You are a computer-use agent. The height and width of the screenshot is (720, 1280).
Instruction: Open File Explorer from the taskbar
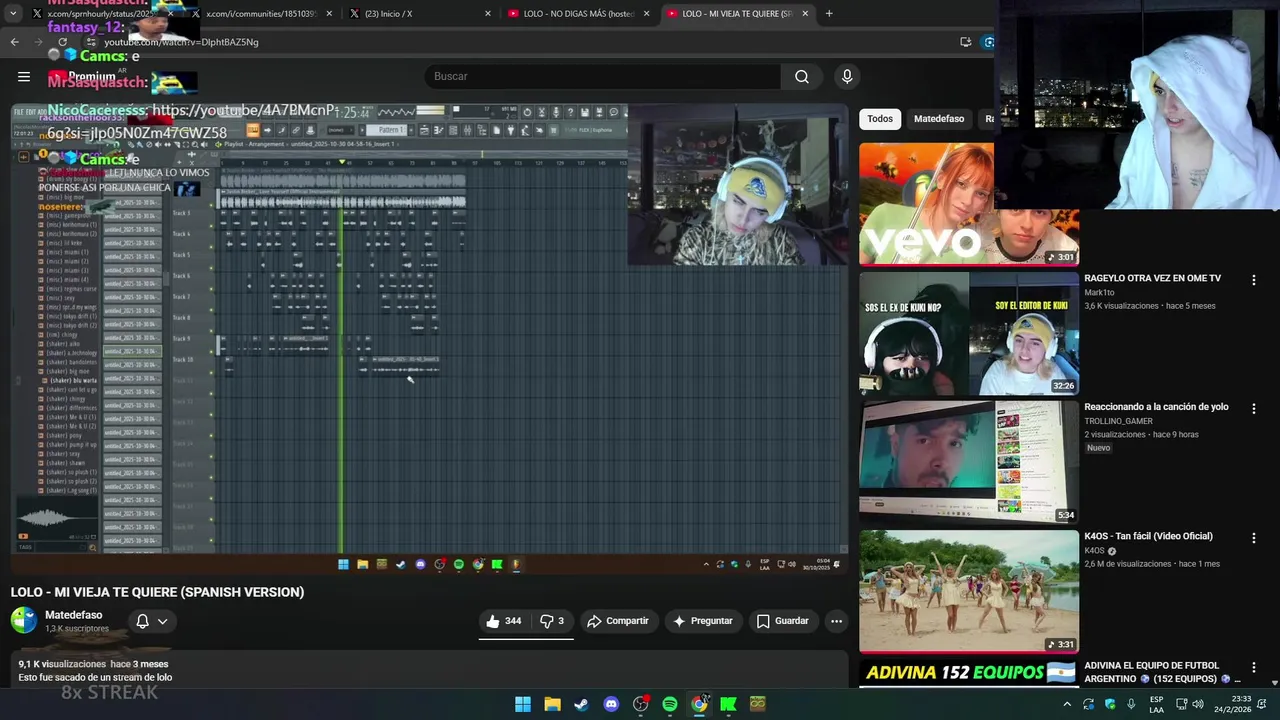click(552, 704)
